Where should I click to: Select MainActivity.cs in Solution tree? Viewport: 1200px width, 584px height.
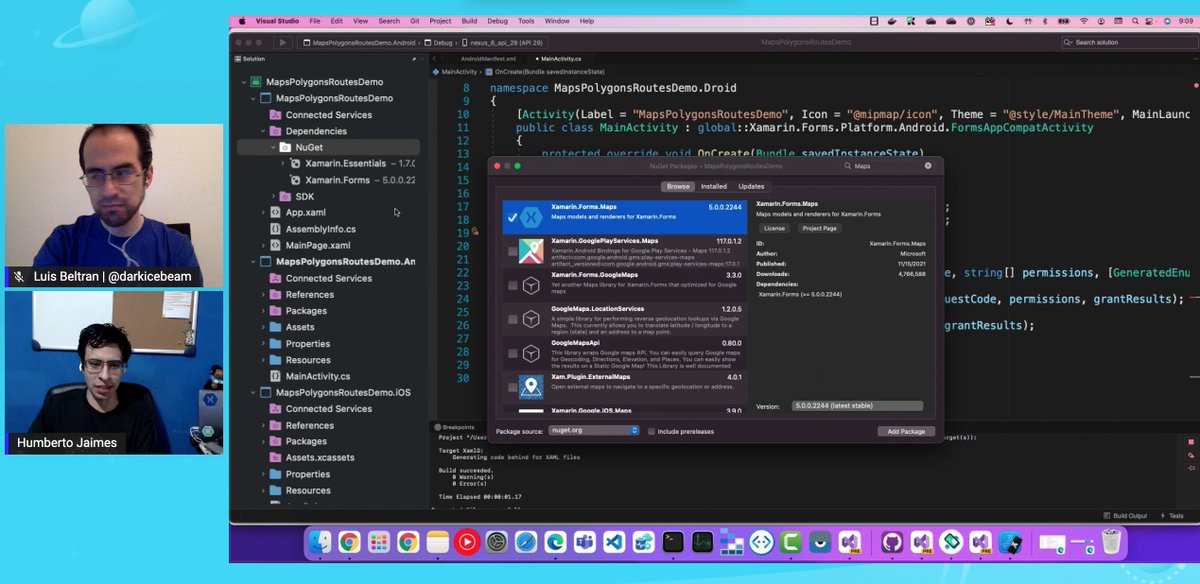(318, 376)
